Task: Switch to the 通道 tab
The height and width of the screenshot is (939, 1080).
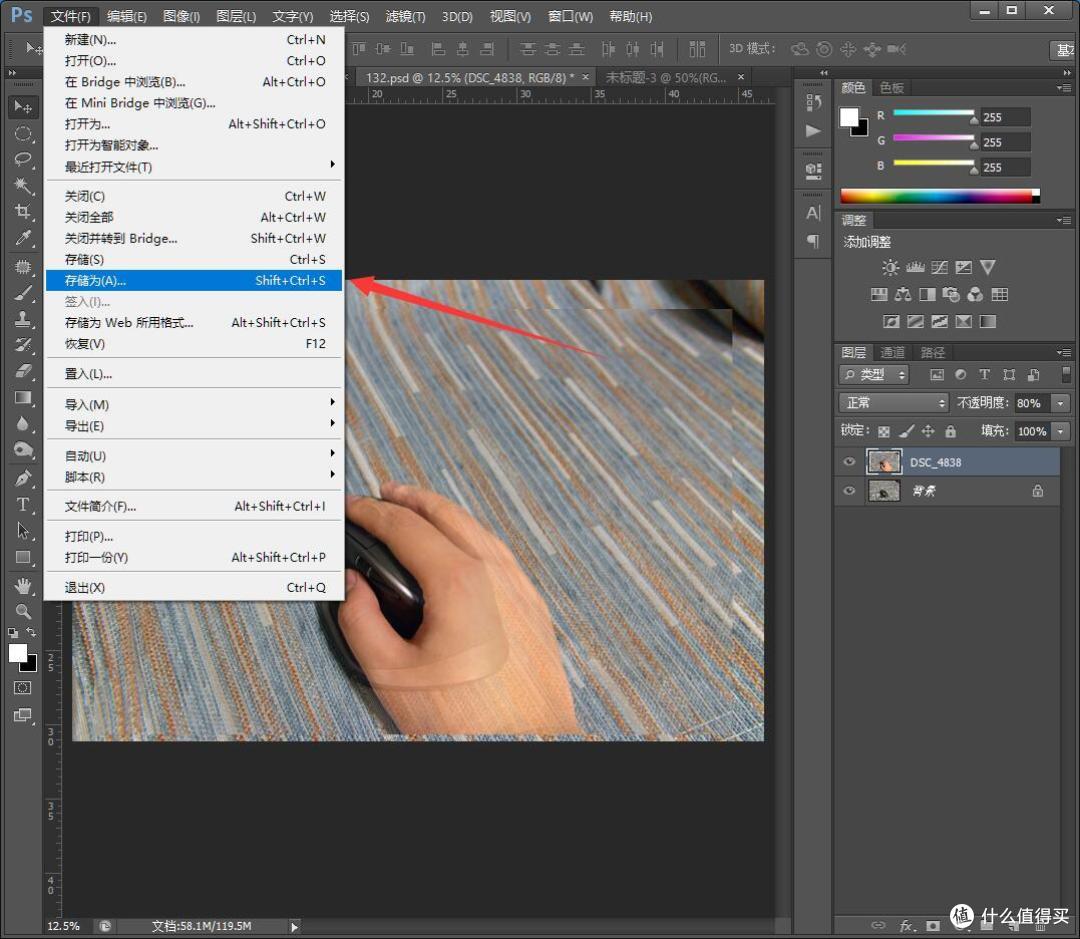Action: pos(893,352)
